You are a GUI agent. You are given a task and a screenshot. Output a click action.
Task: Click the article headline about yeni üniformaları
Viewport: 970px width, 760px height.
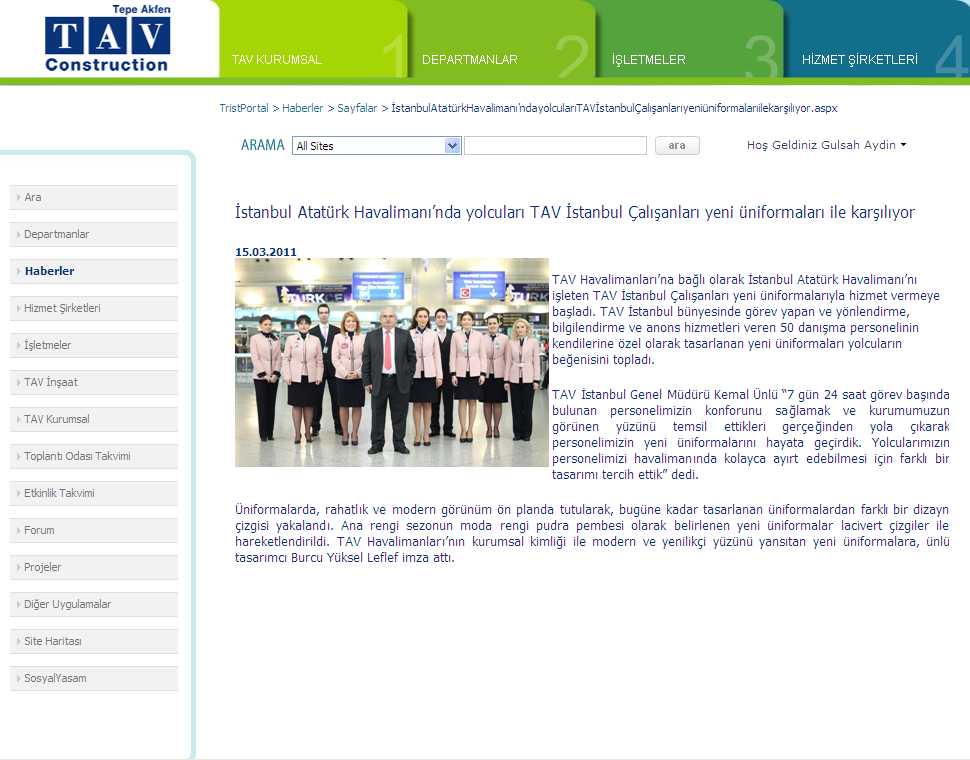575,212
